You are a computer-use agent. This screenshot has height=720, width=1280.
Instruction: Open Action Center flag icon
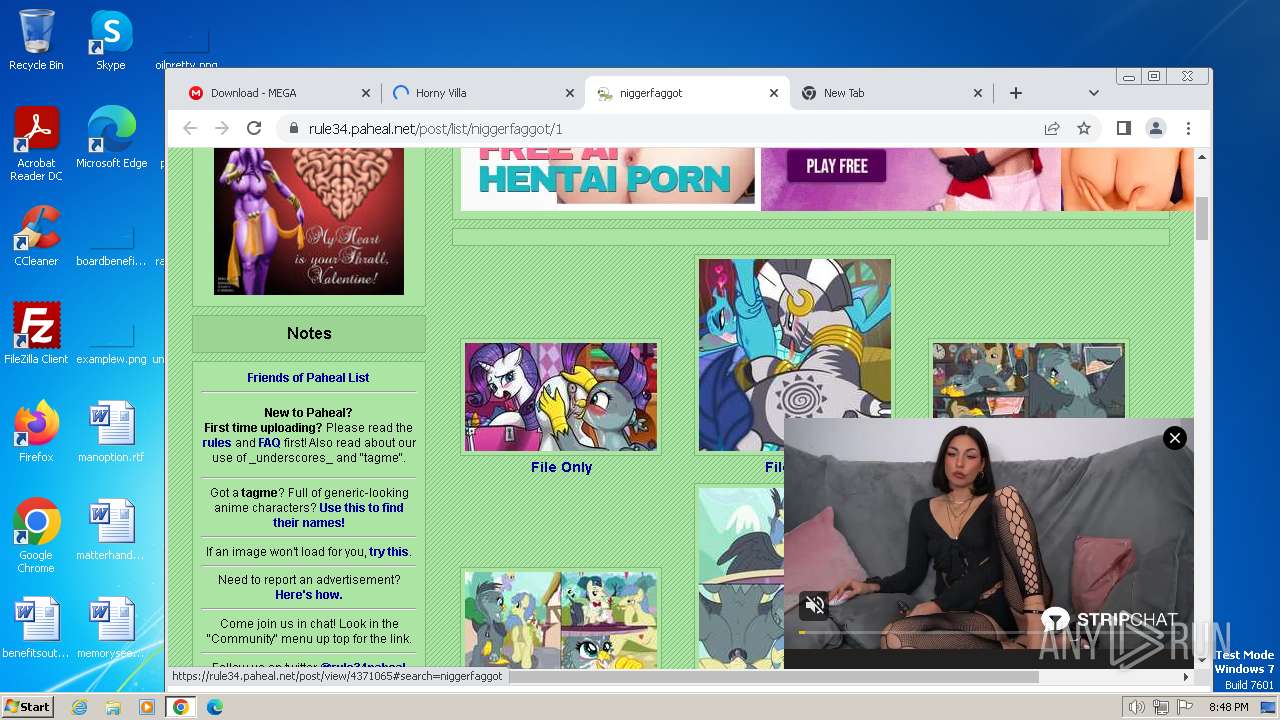coord(1185,707)
